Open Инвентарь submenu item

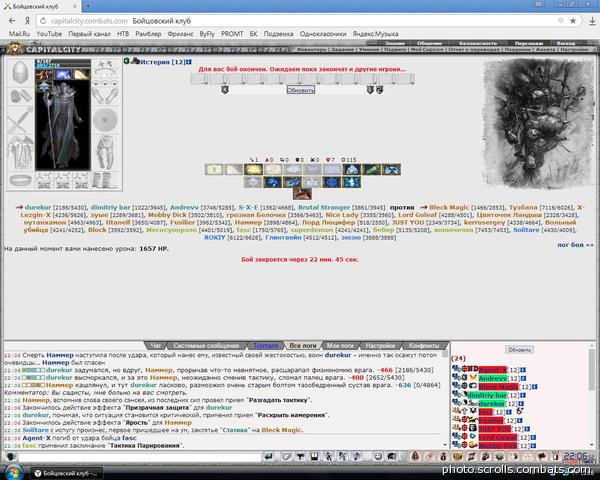coord(310,49)
